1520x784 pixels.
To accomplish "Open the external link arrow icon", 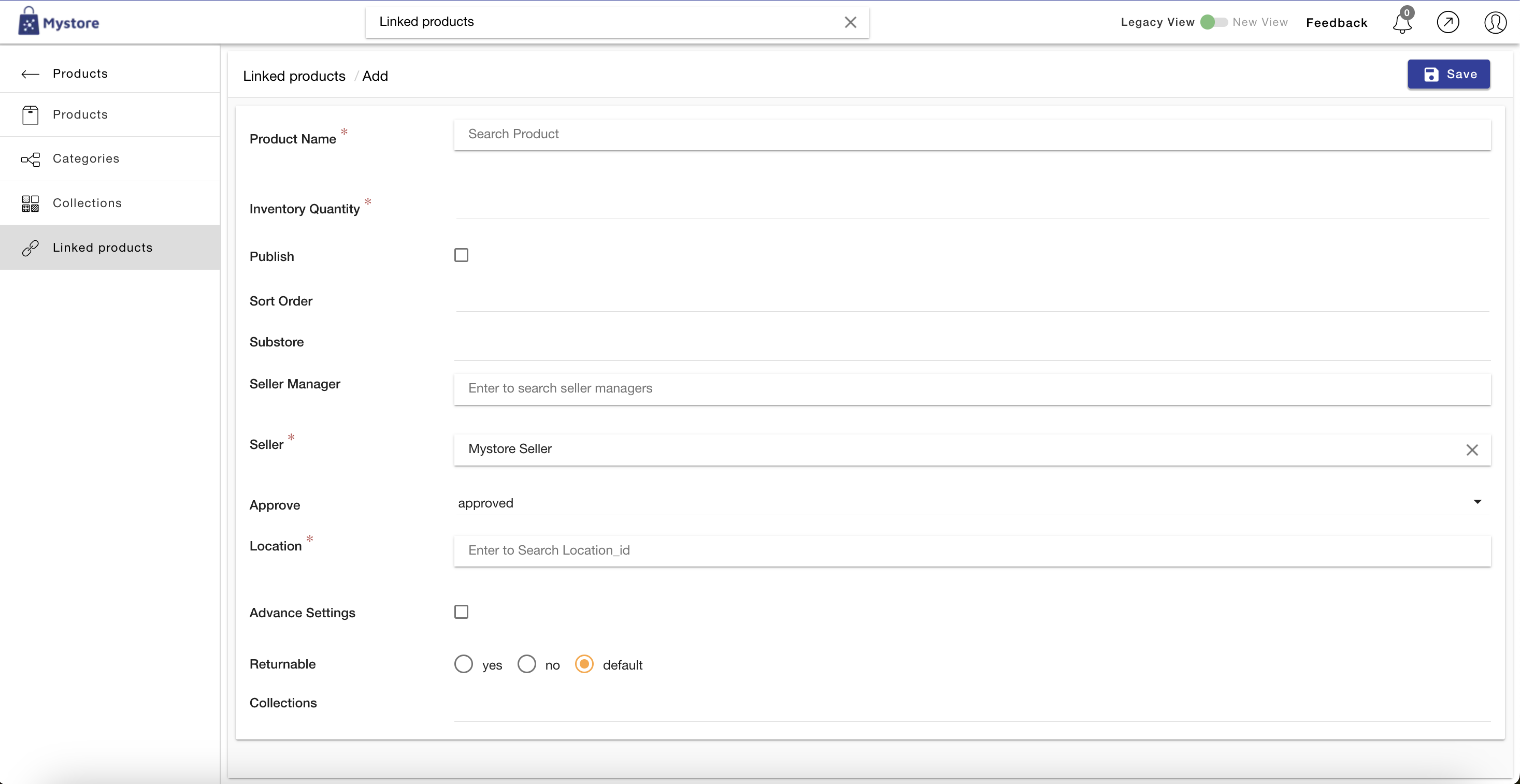I will tap(1448, 22).
